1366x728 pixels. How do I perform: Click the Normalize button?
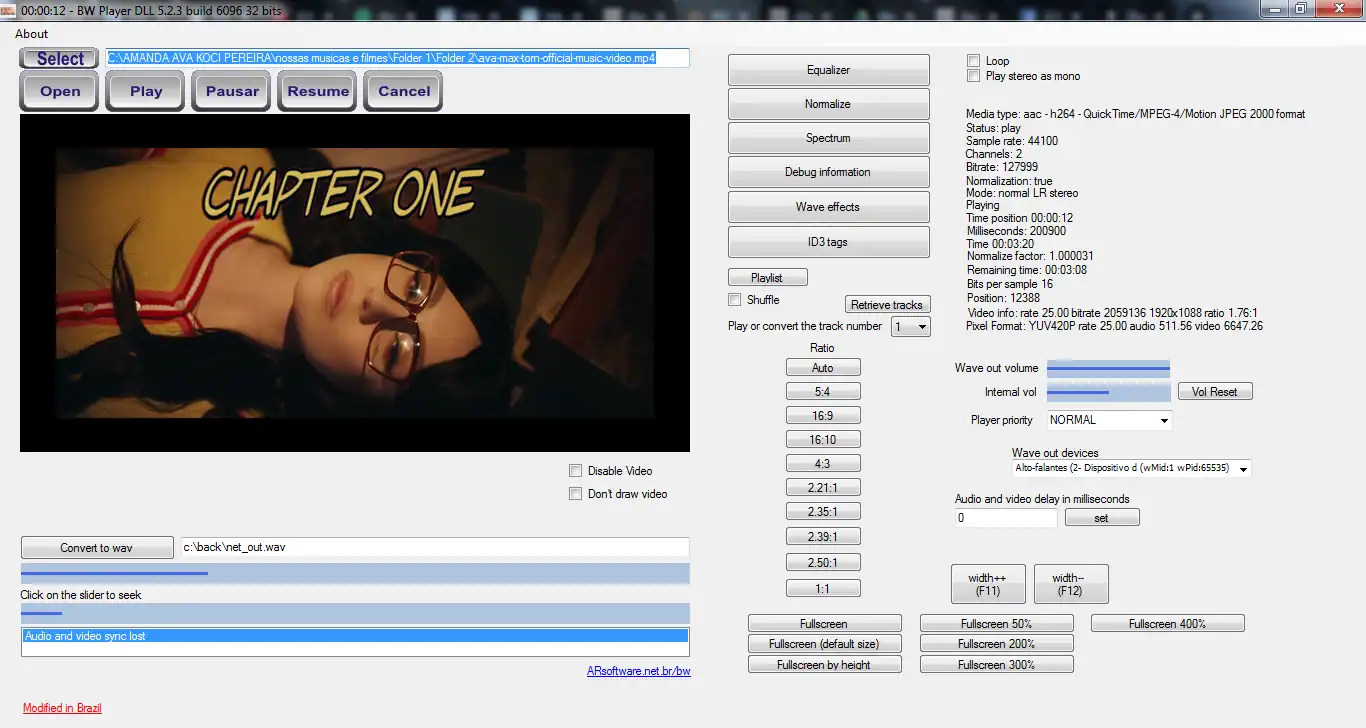pos(829,104)
